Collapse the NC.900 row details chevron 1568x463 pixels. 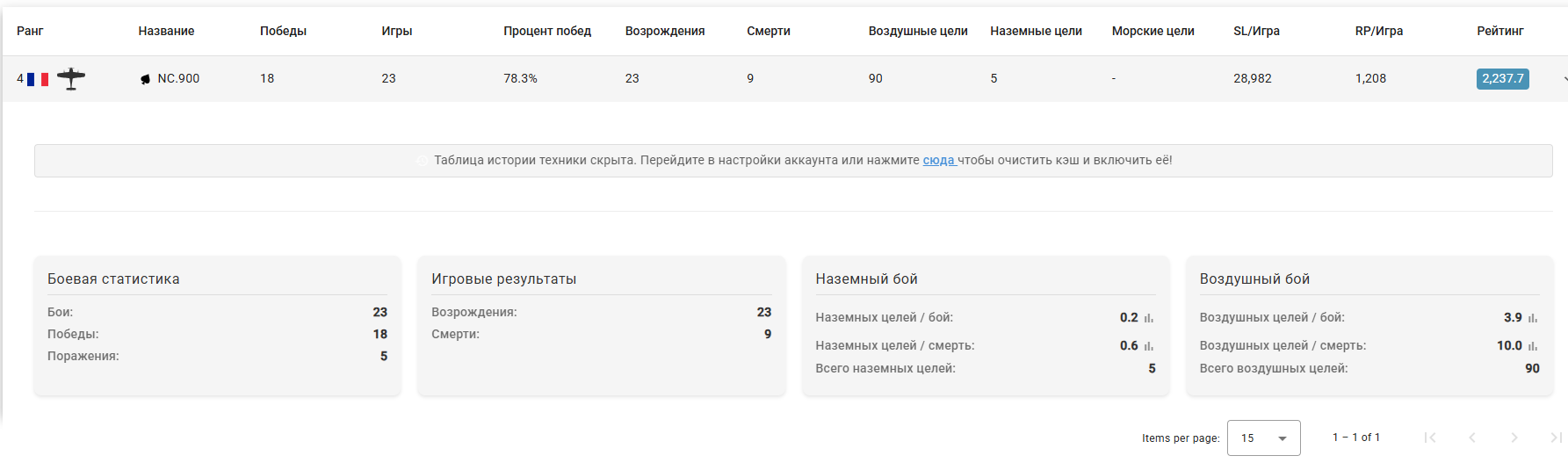pyautogui.click(x=1564, y=79)
